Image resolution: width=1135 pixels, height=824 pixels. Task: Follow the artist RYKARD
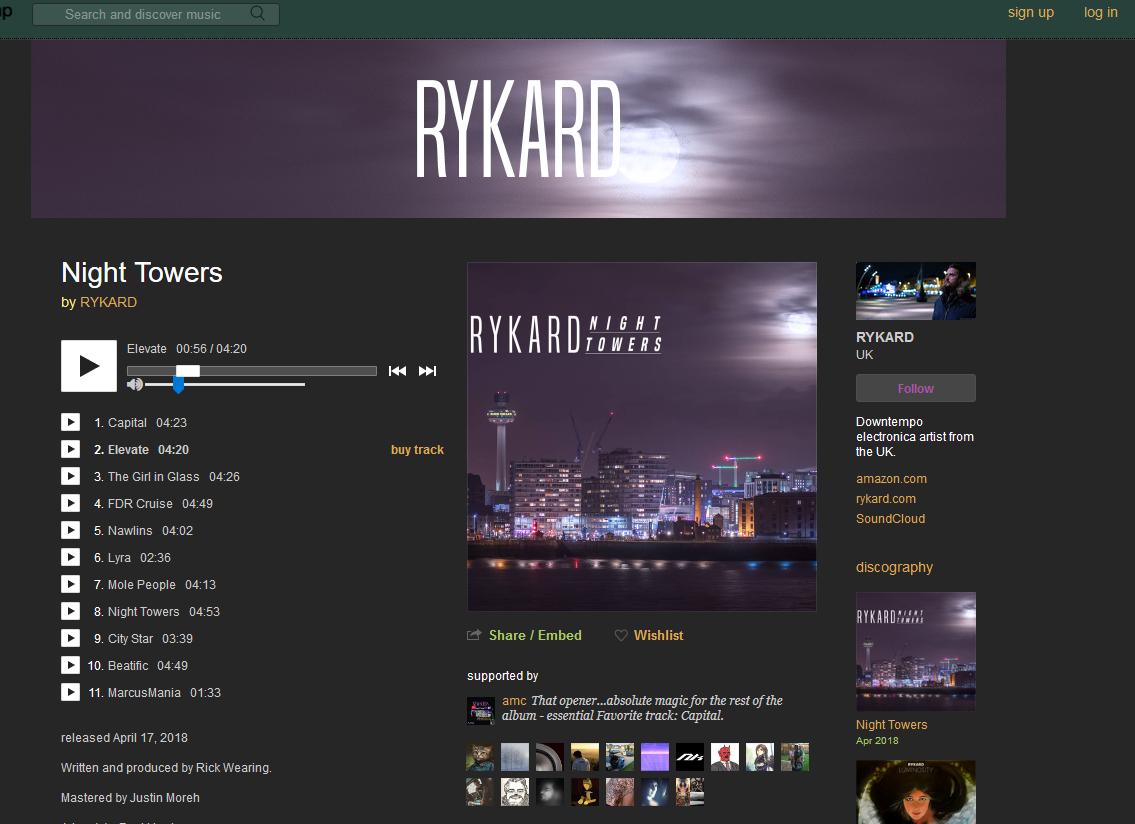click(915, 388)
